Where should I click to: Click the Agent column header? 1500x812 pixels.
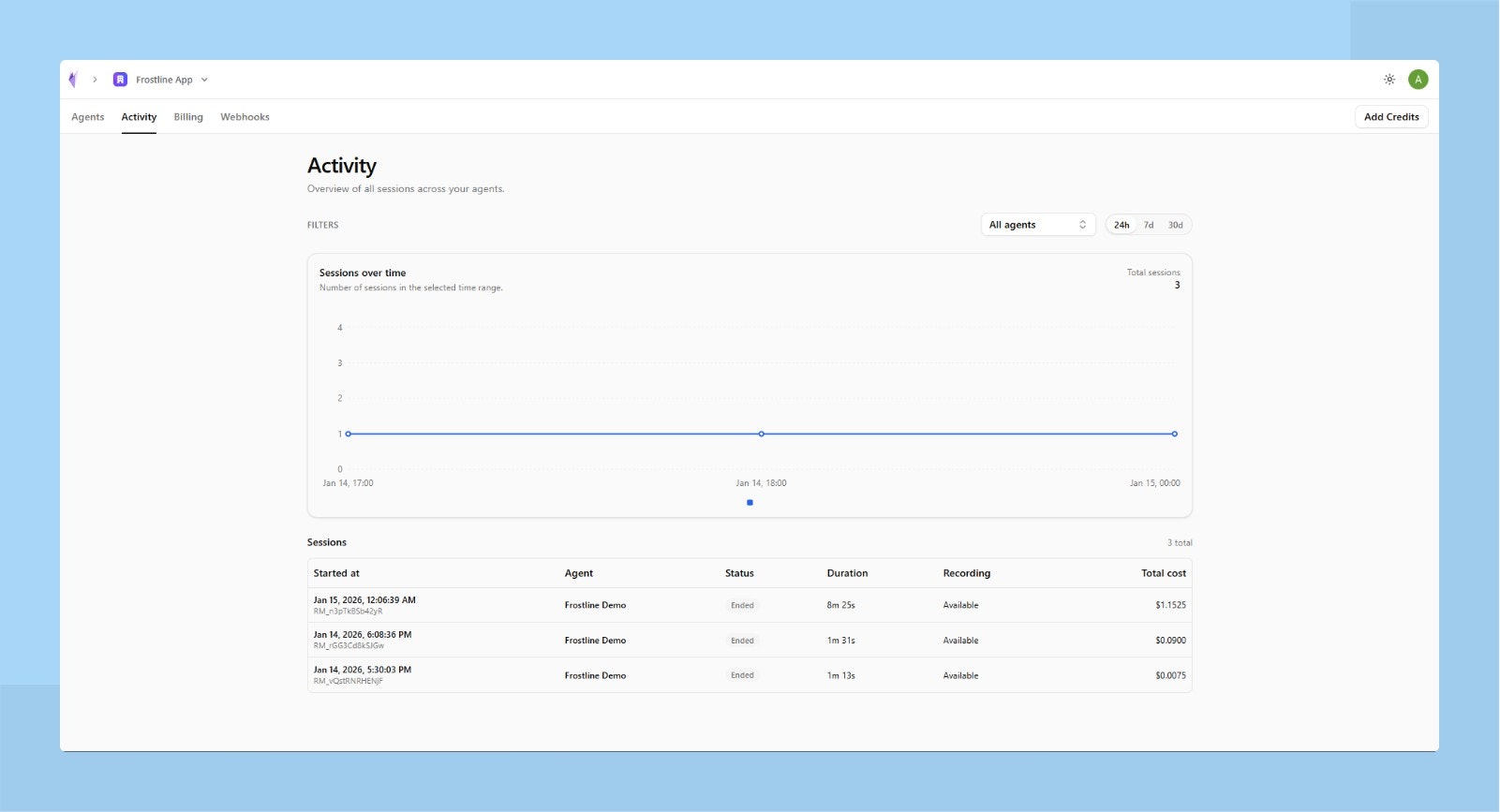click(578, 573)
